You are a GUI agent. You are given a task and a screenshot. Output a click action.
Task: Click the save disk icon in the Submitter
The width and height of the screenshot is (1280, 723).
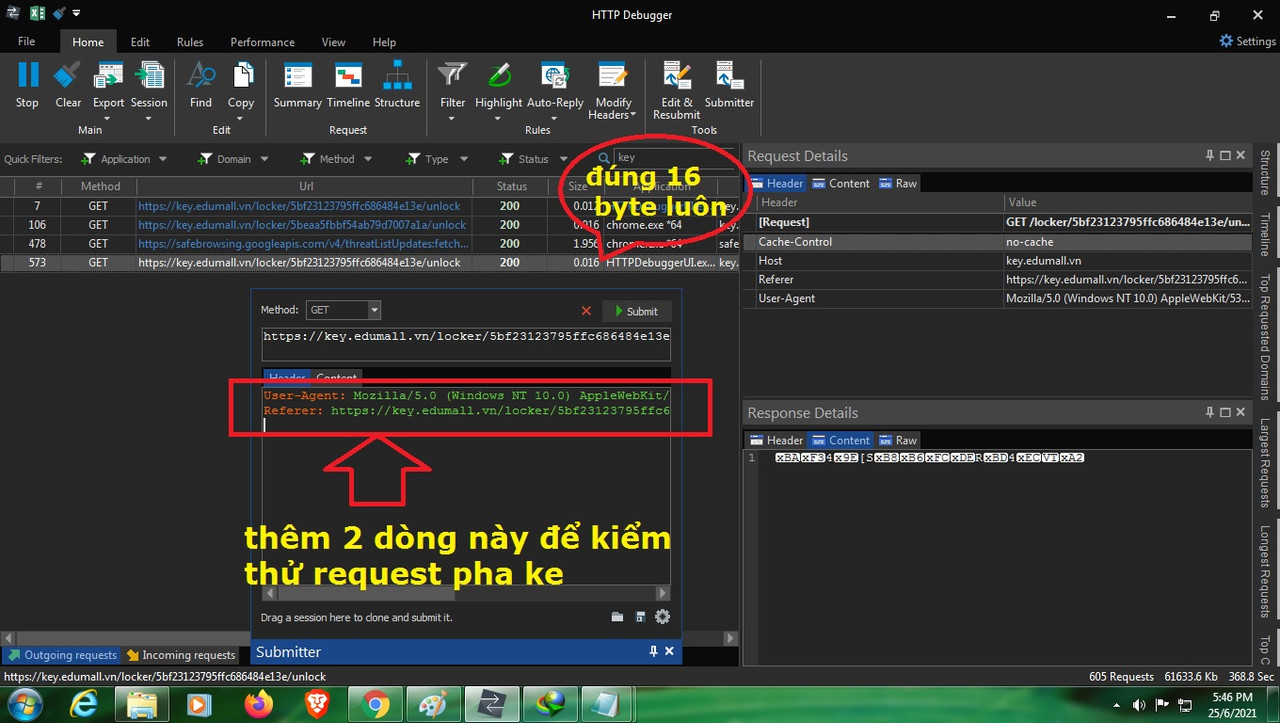(641, 617)
